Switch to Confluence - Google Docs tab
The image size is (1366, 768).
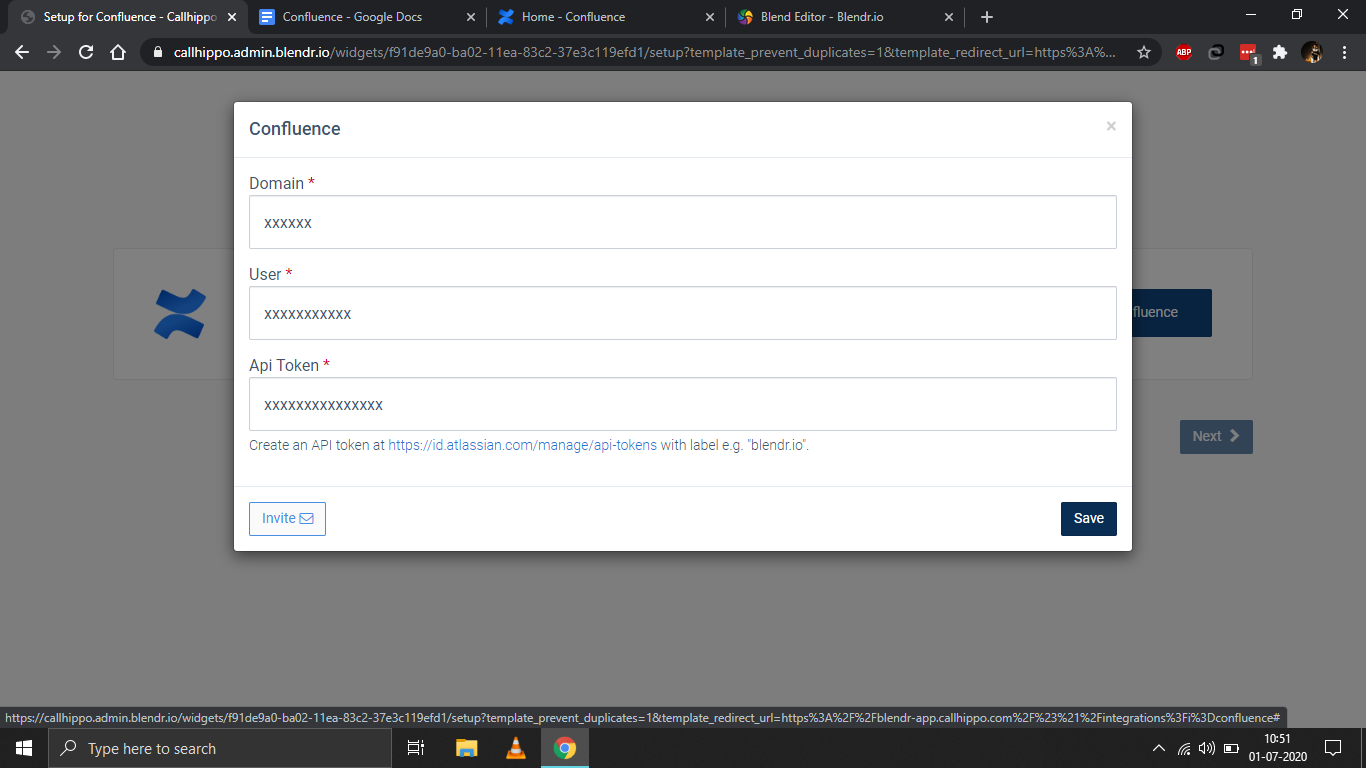point(352,17)
